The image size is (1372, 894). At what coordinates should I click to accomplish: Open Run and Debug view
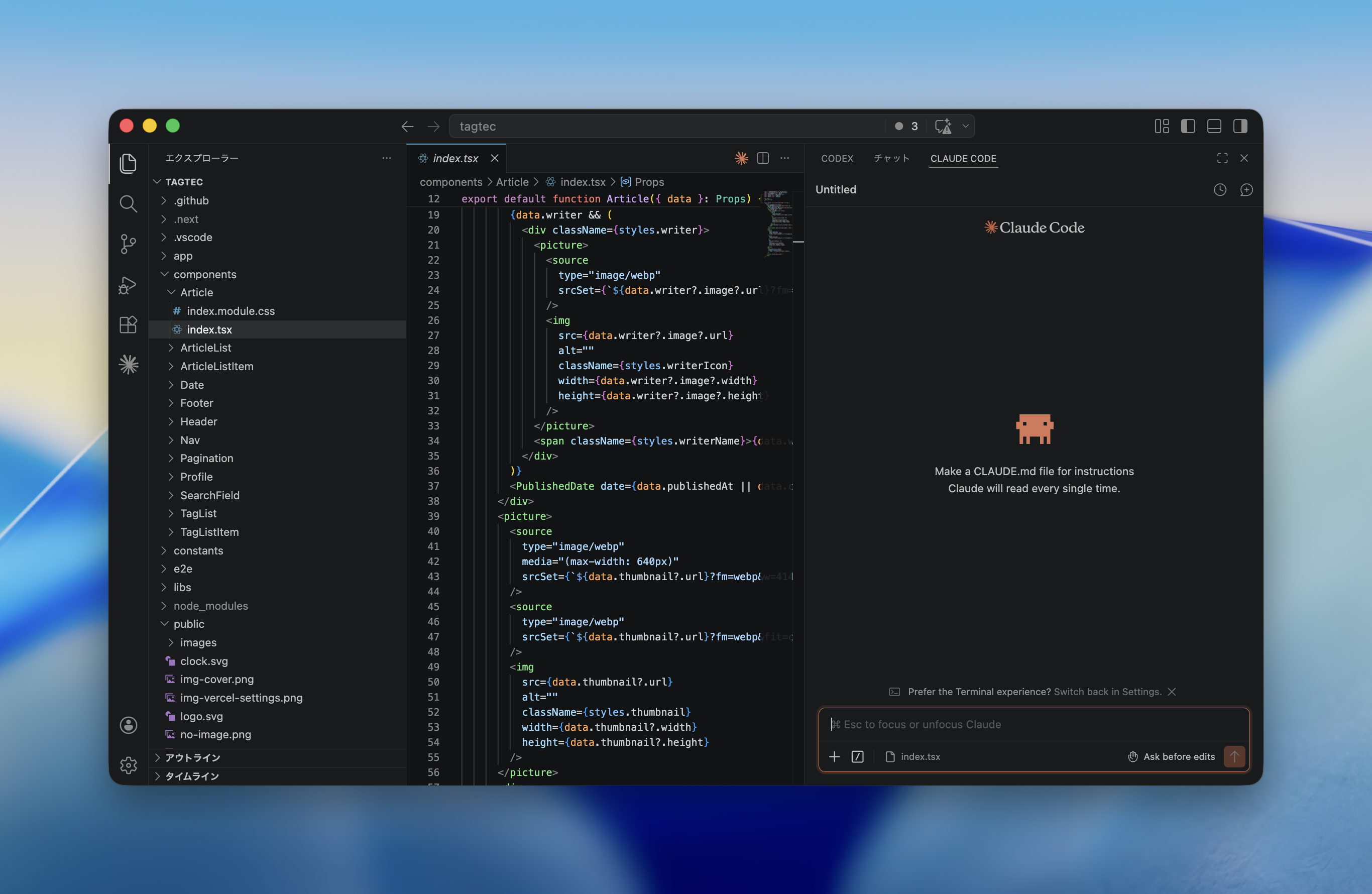tap(128, 285)
